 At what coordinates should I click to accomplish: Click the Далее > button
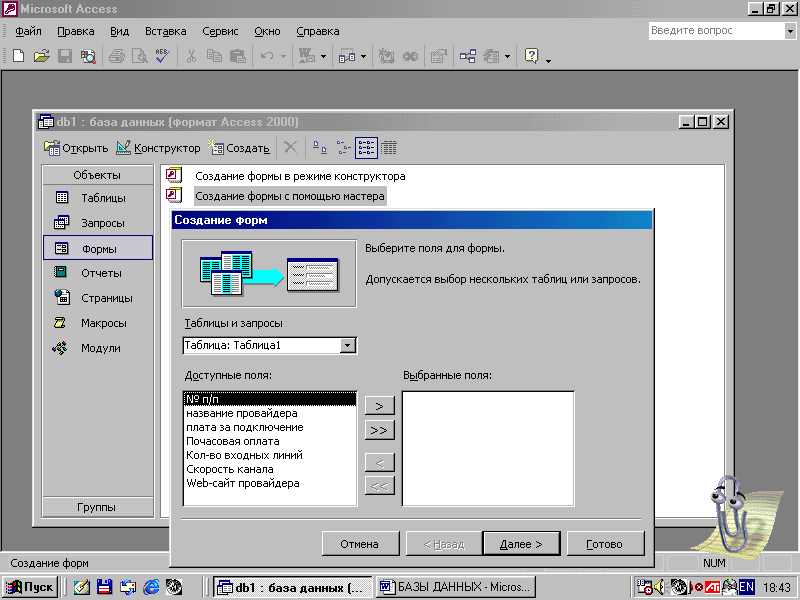(521, 544)
